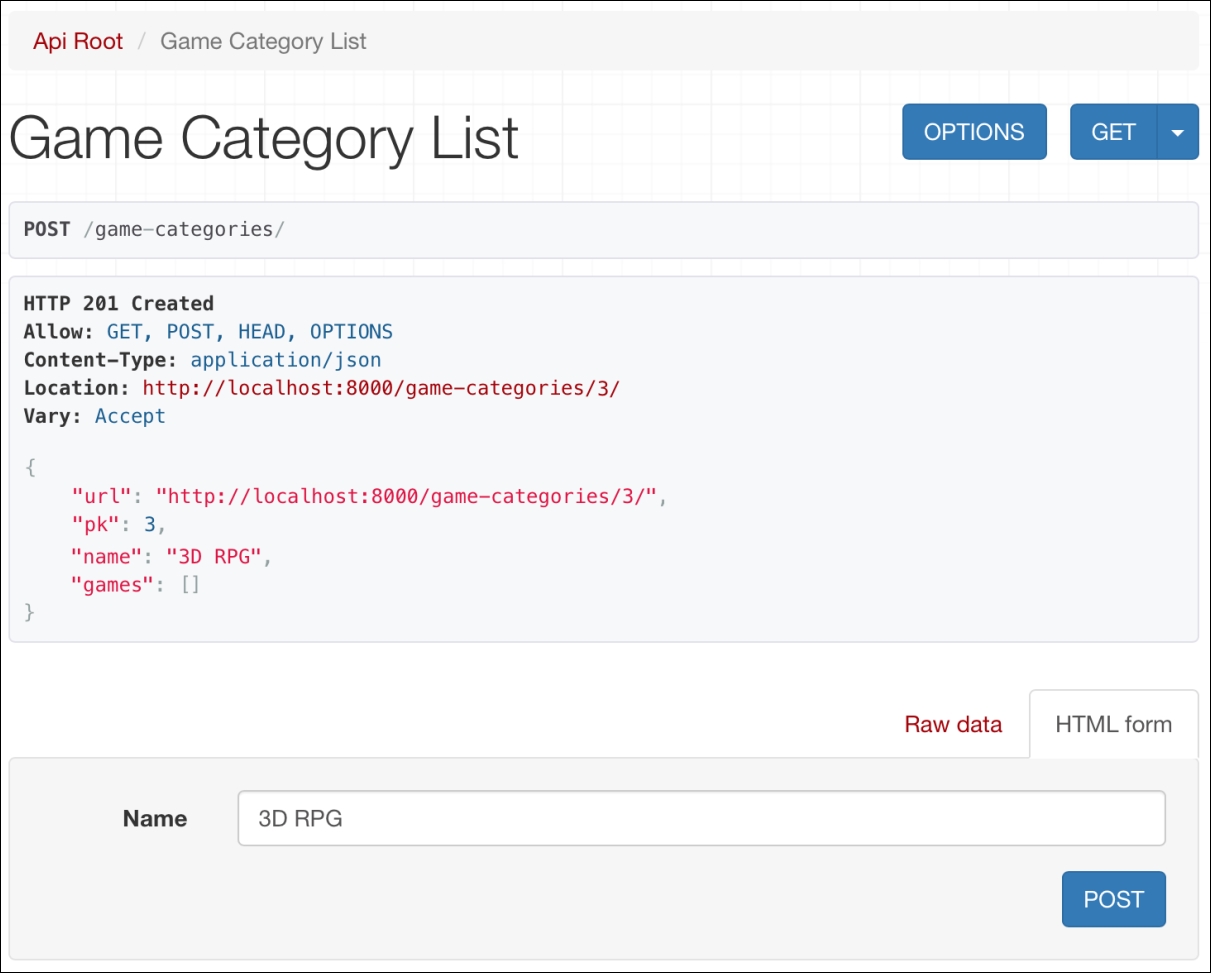This screenshot has height=973, width=1211.
Task: Click the Name field label
Action: [x=155, y=818]
